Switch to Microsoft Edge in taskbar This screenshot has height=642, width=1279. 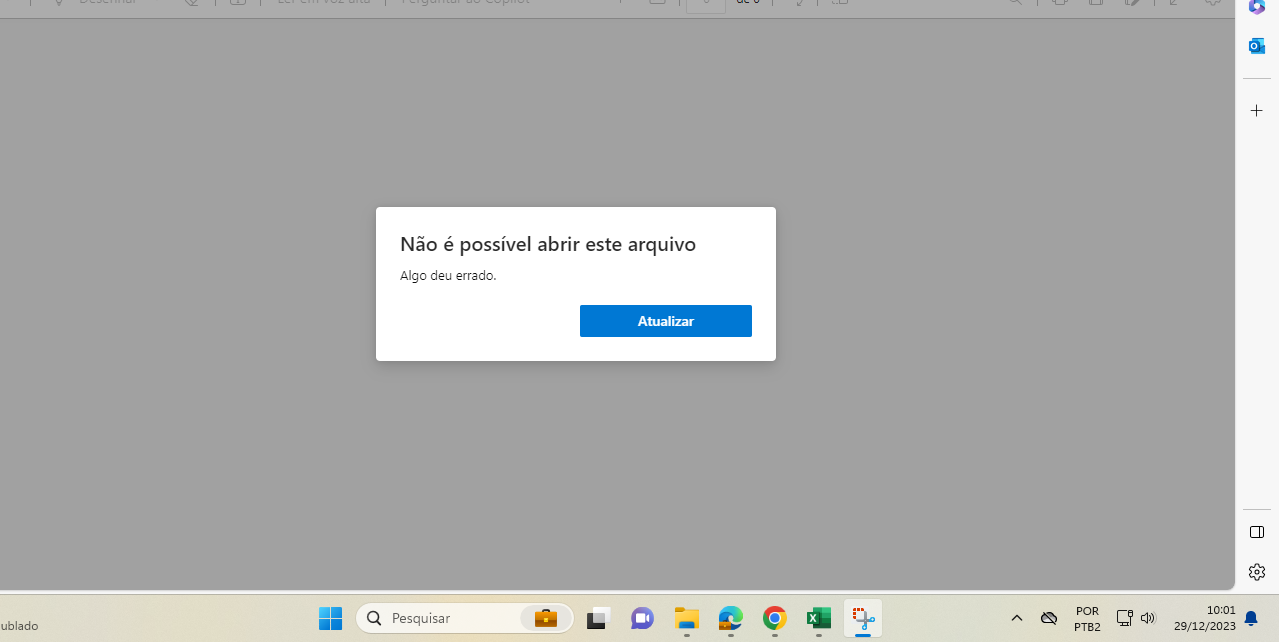point(731,618)
